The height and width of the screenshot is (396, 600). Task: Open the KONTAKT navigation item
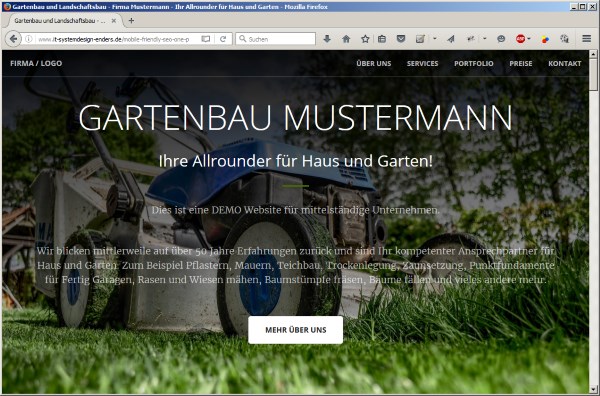tap(565, 64)
